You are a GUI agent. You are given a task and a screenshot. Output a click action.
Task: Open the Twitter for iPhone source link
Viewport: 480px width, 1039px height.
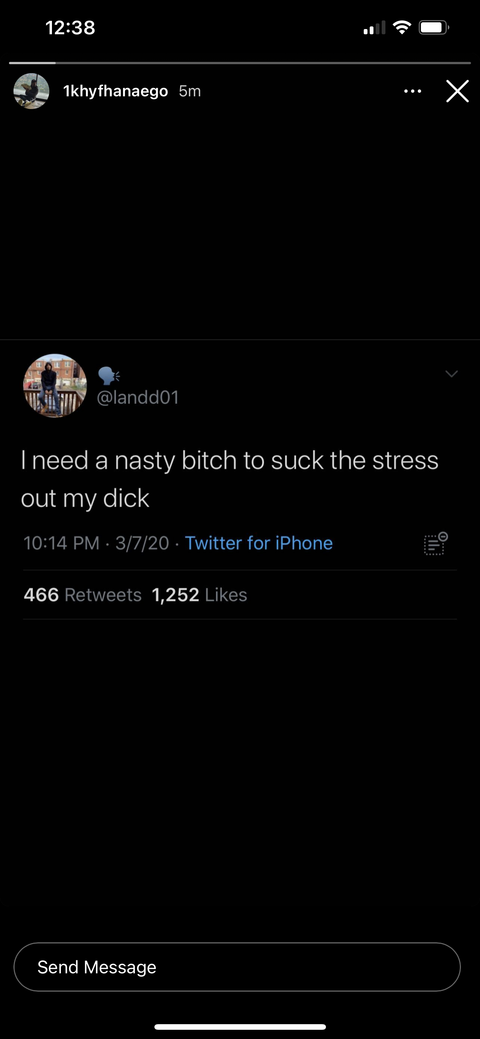click(x=259, y=543)
